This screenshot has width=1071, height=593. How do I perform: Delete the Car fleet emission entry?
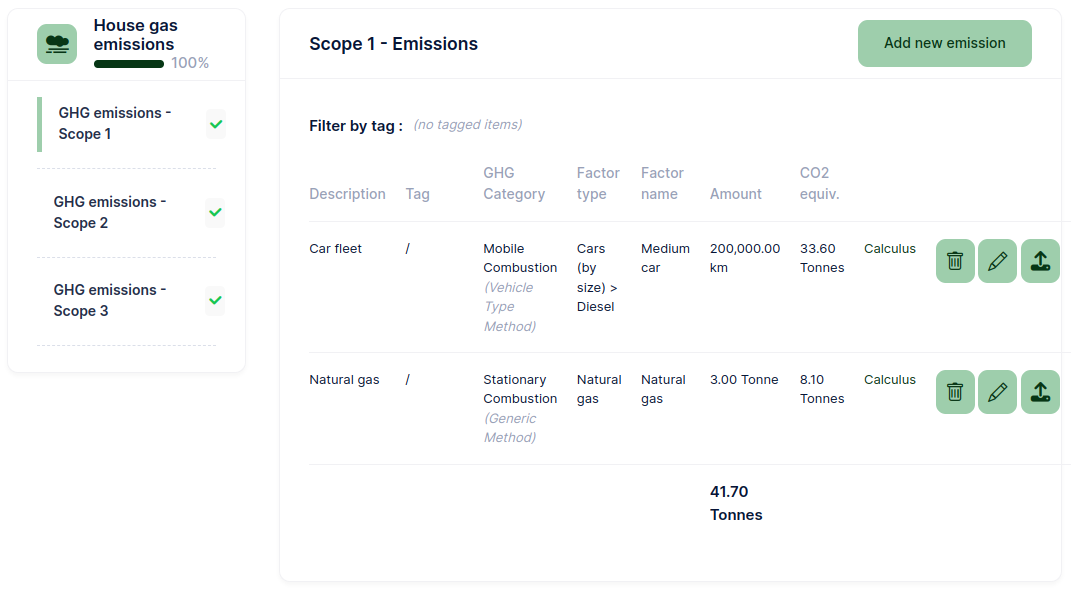coord(955,261)
